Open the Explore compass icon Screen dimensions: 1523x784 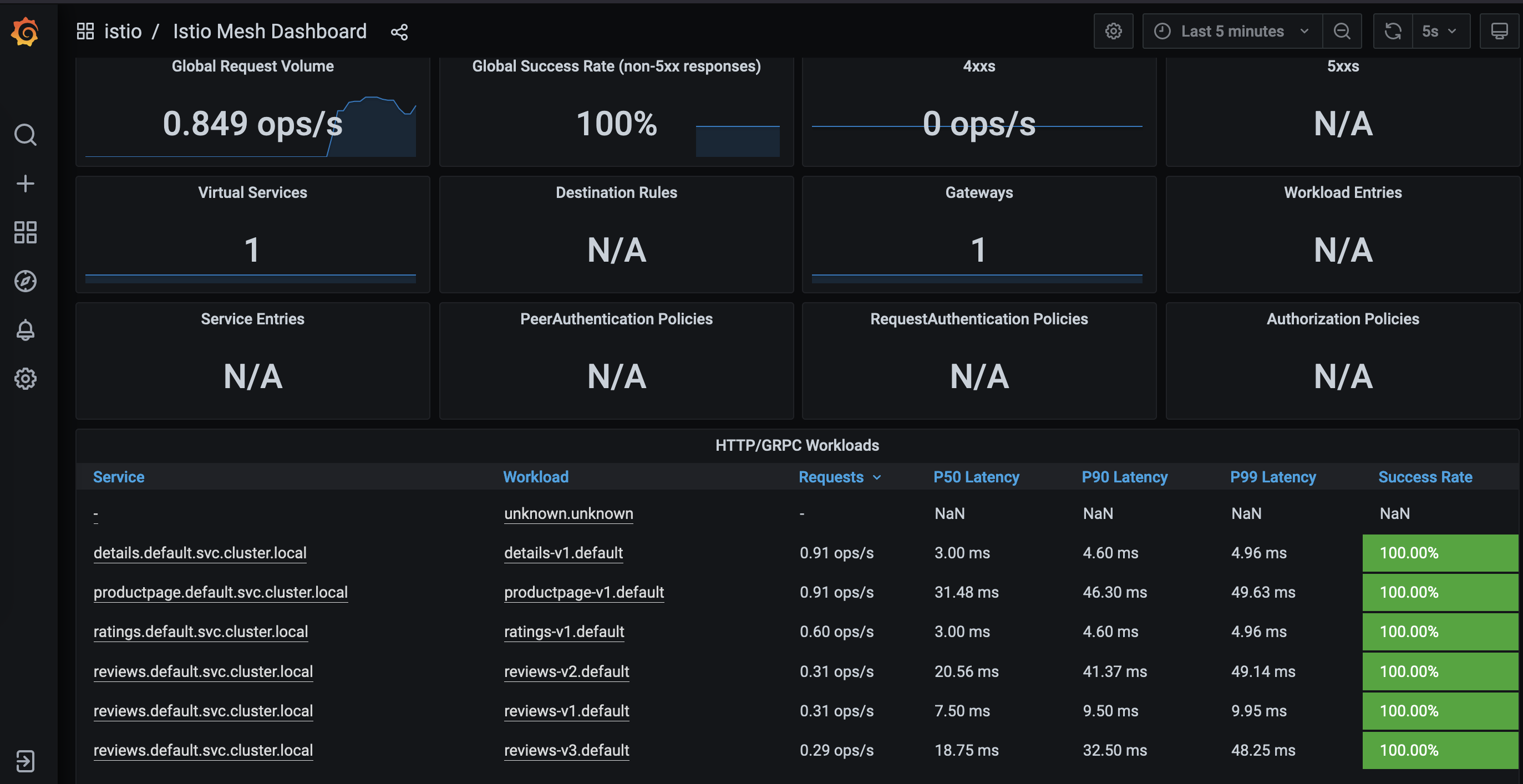(x=25, y=281)
